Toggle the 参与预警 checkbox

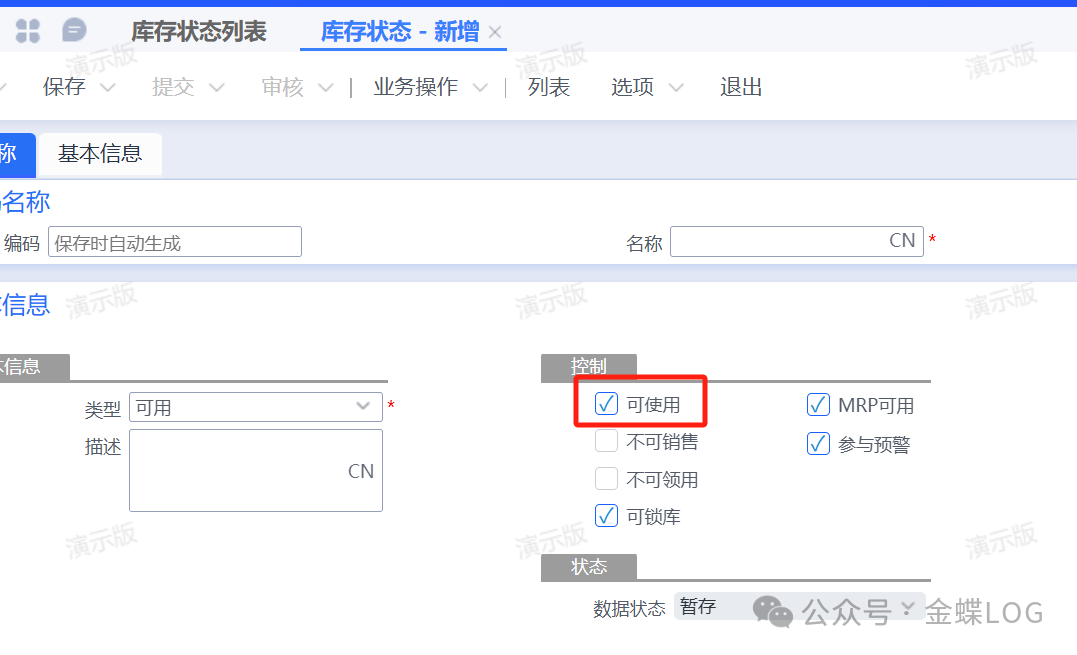[818, 444]
